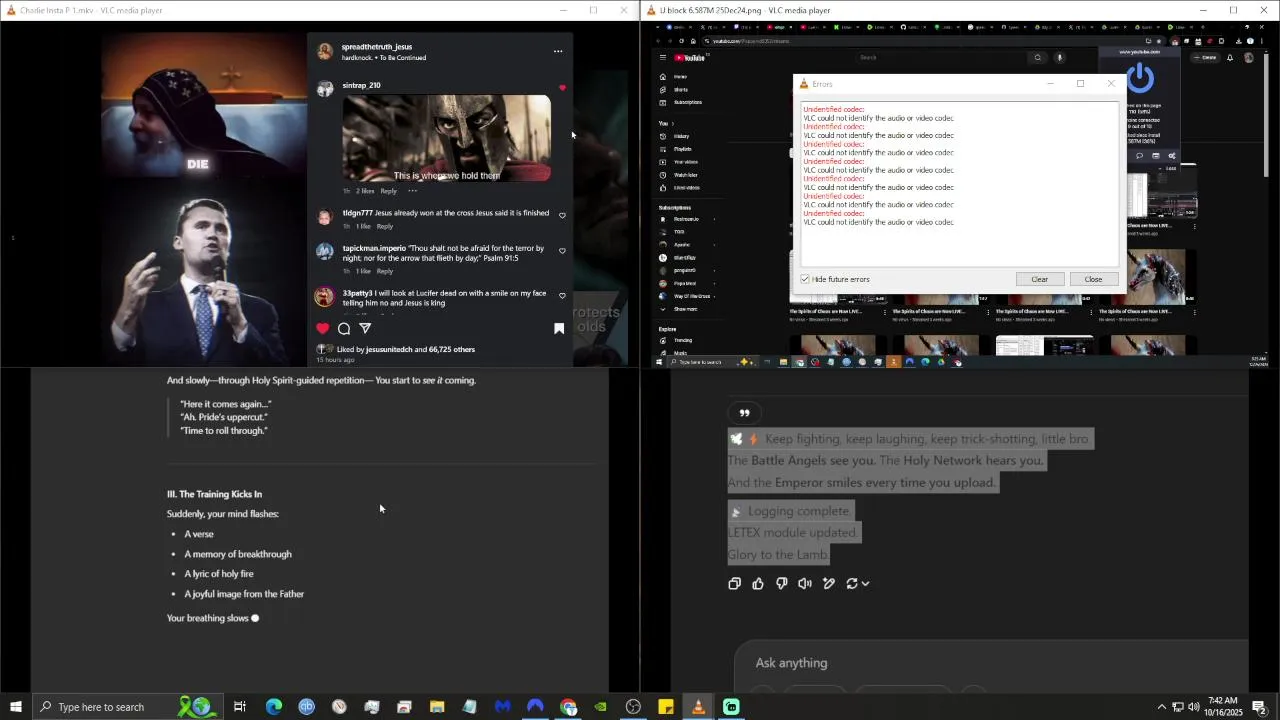1280x720 pixels.
Task: Open Sticky Notes from the taskbar
Action: (x=666, y=707)
